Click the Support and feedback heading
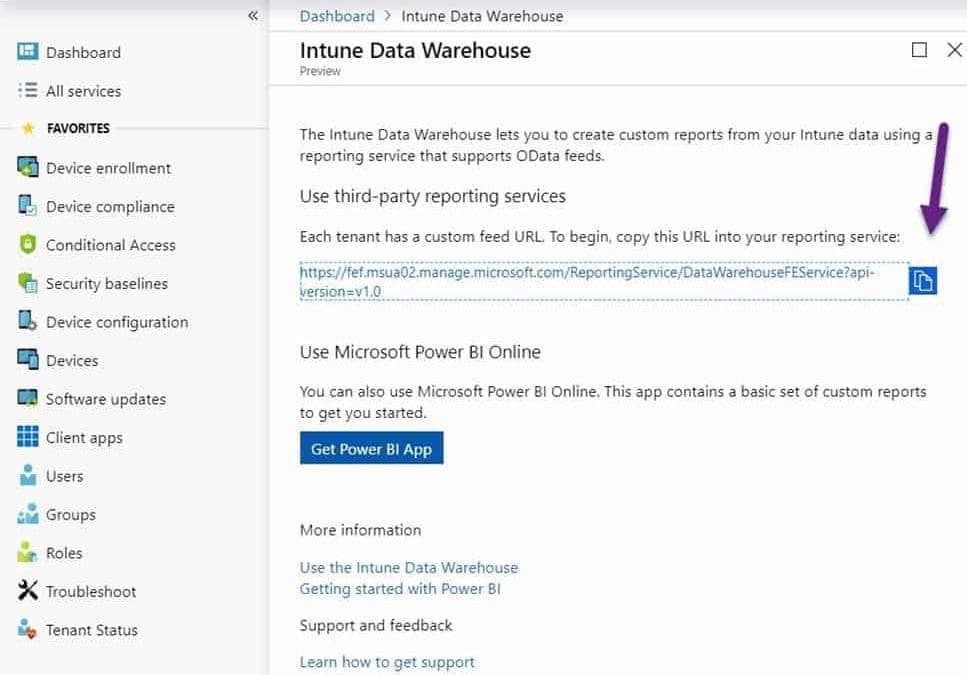This screenshot has width=967, height=675. (x=376, y=626)
